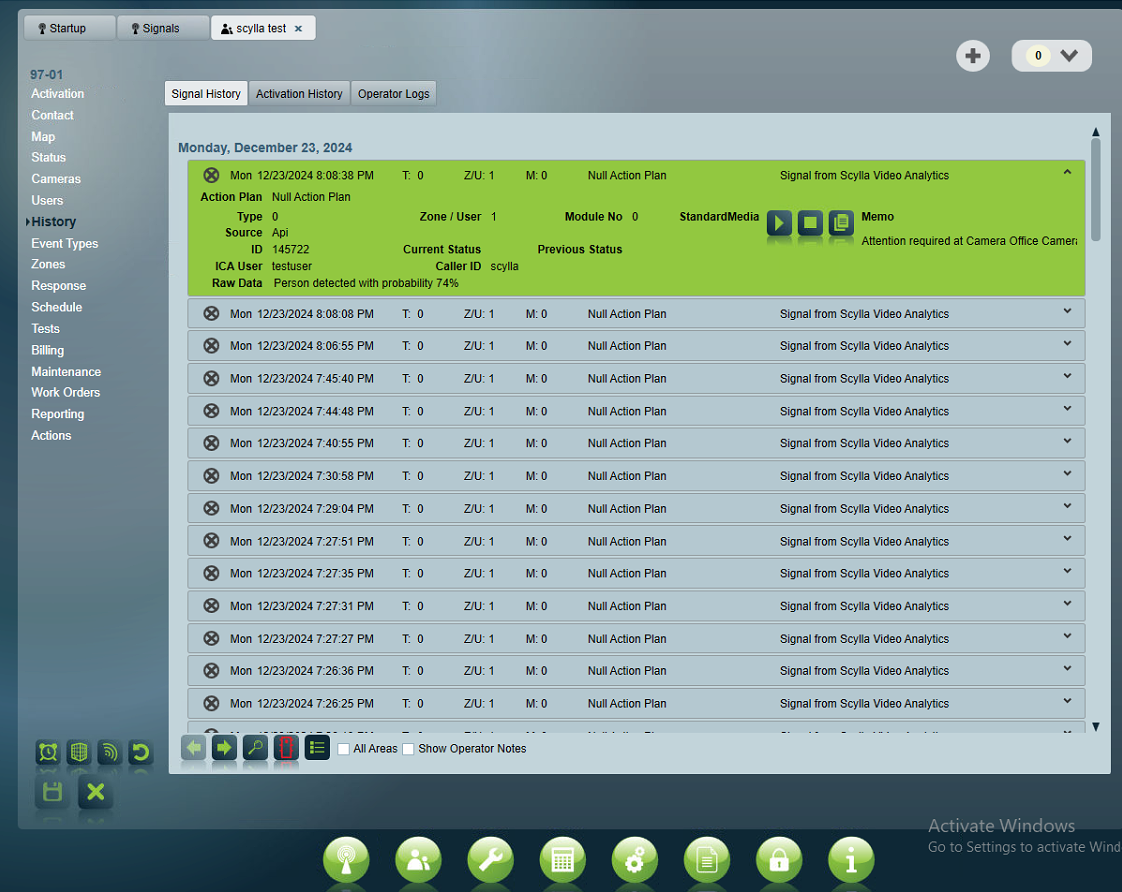The image size is (1122, 892).
Task: Switch to the Activation History tab
Action: 299,94
